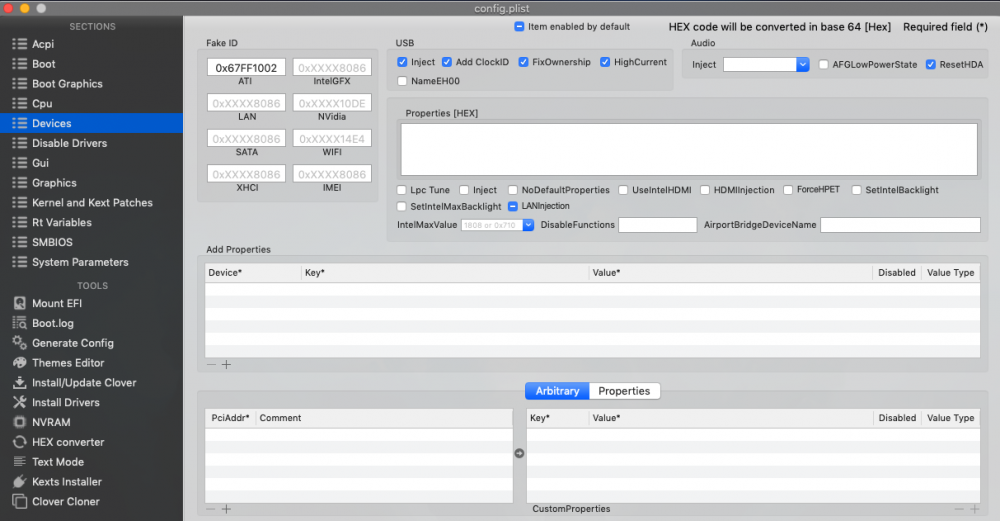The height and width of the screenshot is (521, 1000).
Task: Switch to the Properties tab
Action: pyautogui.click(x=624, y=391)
